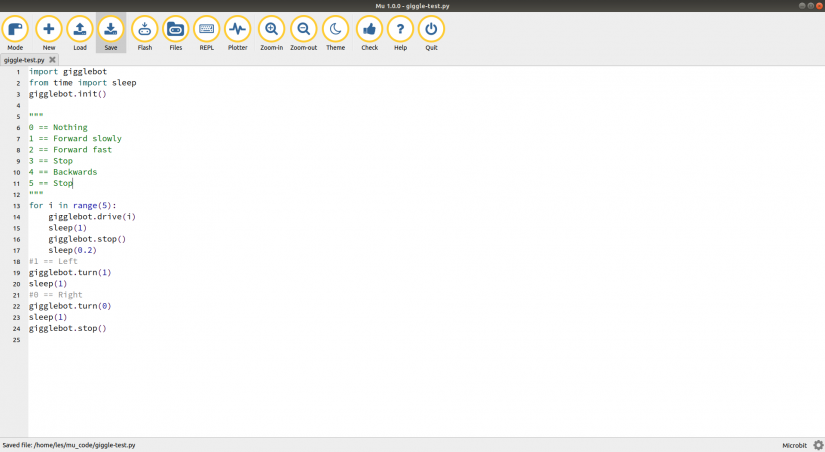Save the current script
825x452 pixels.
[111, 31]
